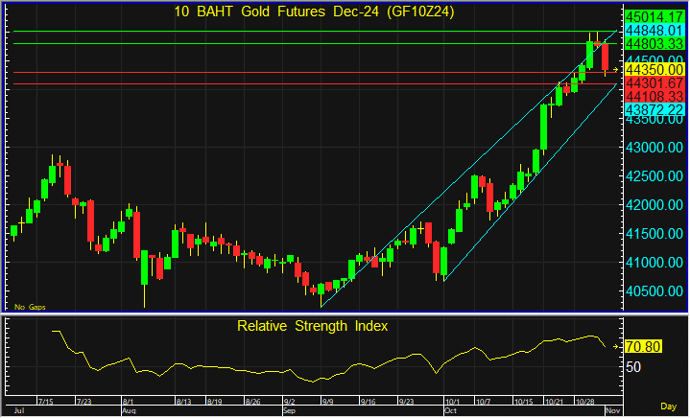Select the 7/15 date on time axis
This screenshot has height=418, width=690.
tap(47, 400)
